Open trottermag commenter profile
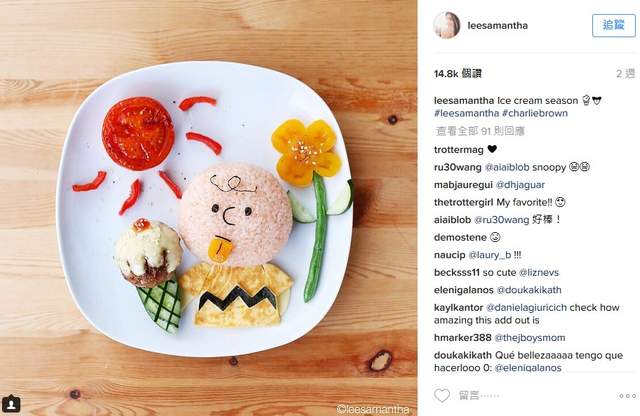Image resolution: width=640 pixels, height=416 pixels. click(459, 150)
